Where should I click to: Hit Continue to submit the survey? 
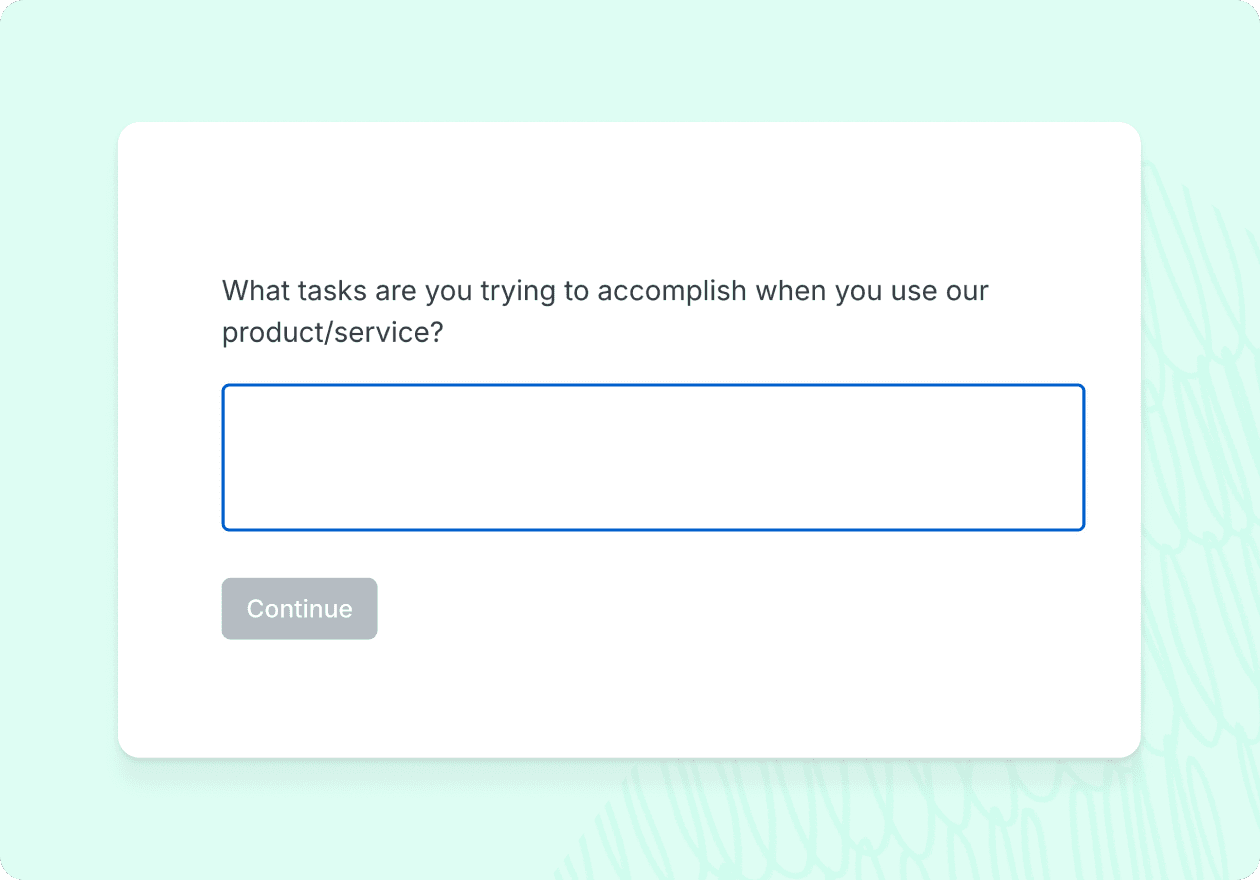[x=299, y=608]
